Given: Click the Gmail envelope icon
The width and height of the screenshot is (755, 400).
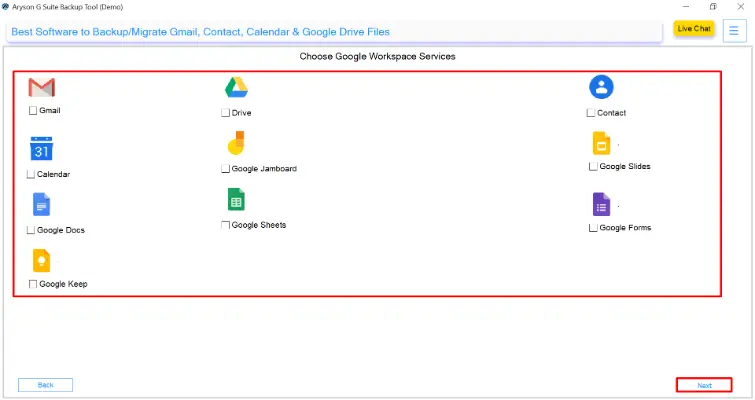Looking at the screenshot, I should tap(41, 87).
